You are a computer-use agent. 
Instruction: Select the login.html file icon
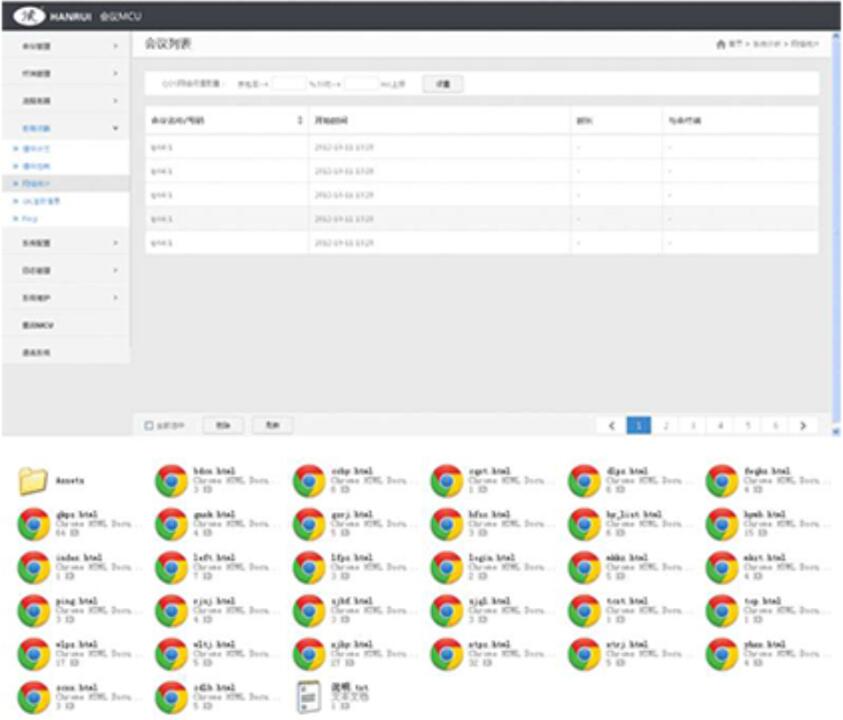coord(446,567)
